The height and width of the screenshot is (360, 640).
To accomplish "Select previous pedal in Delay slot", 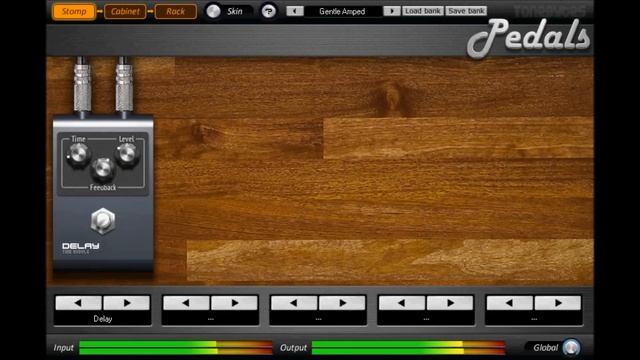I will tap(78, 303).
